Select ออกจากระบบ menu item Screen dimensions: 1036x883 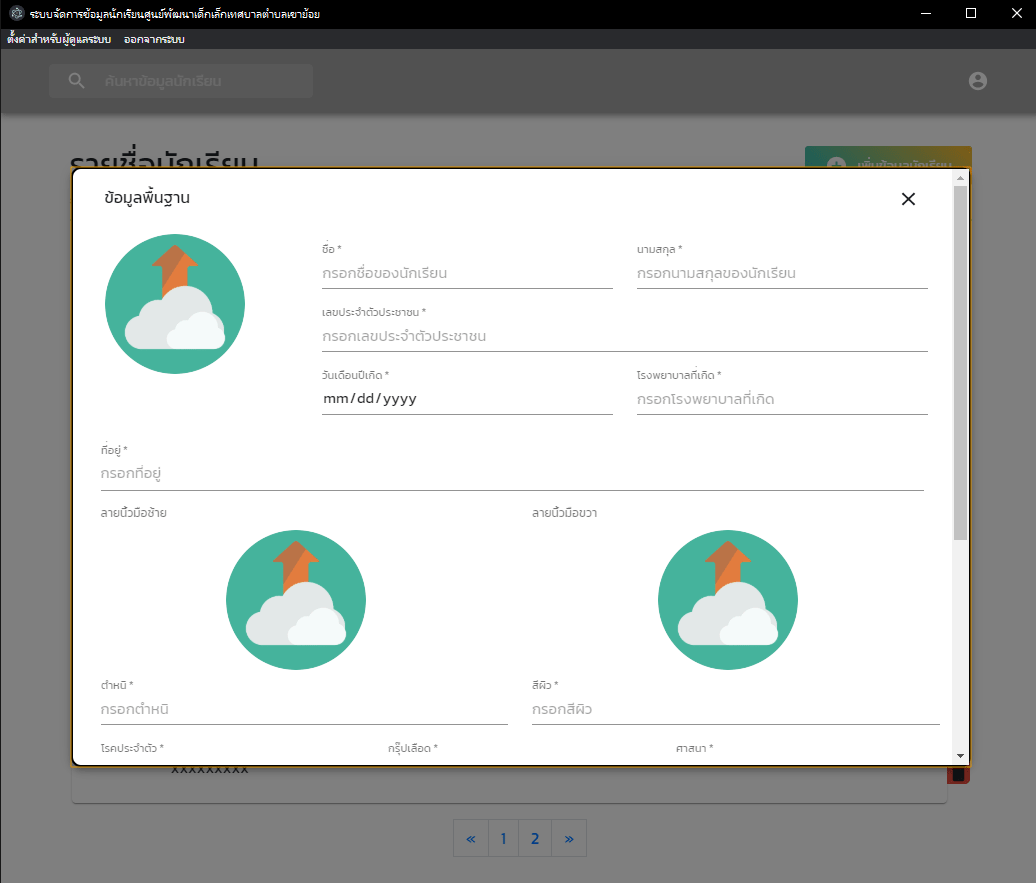(154, 39)
